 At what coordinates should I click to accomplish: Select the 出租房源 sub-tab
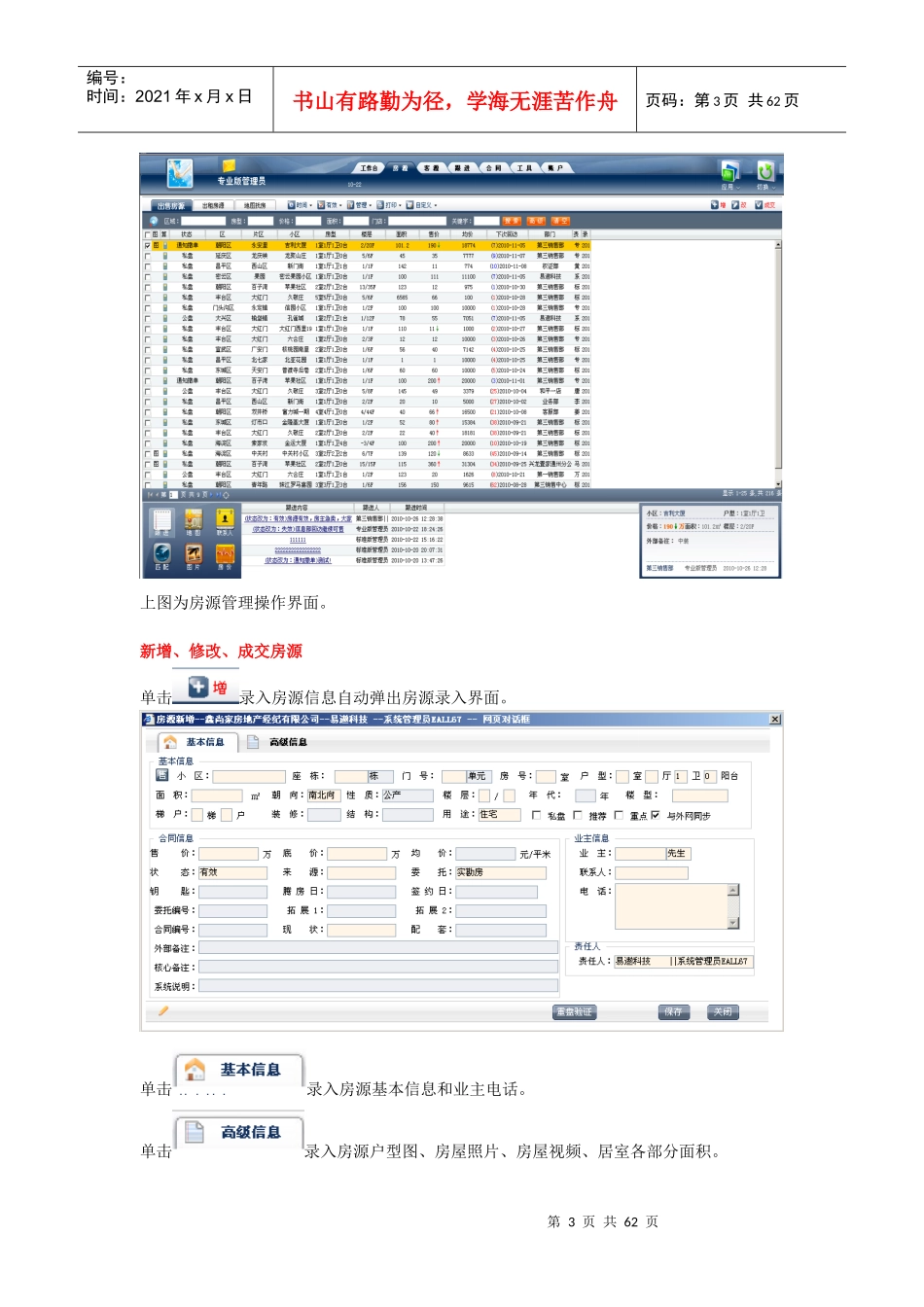[x=213, y=205]
